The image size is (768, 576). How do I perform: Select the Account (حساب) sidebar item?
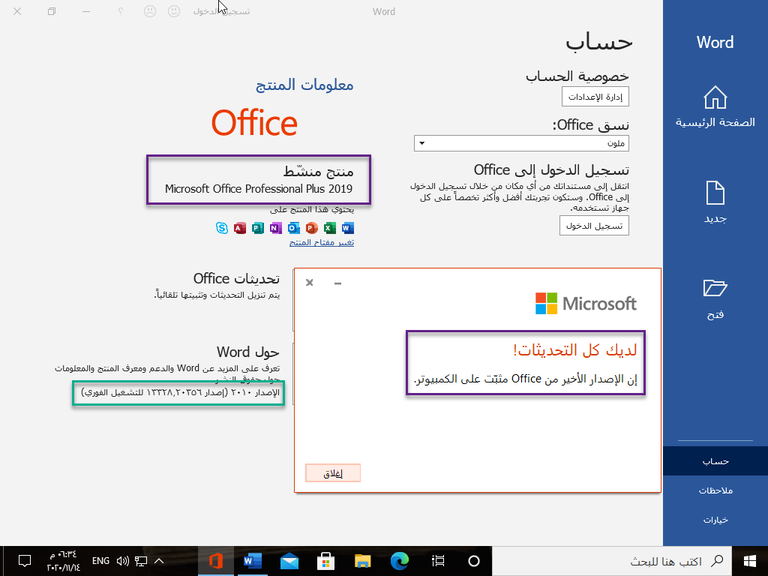(x=715, y=461)
